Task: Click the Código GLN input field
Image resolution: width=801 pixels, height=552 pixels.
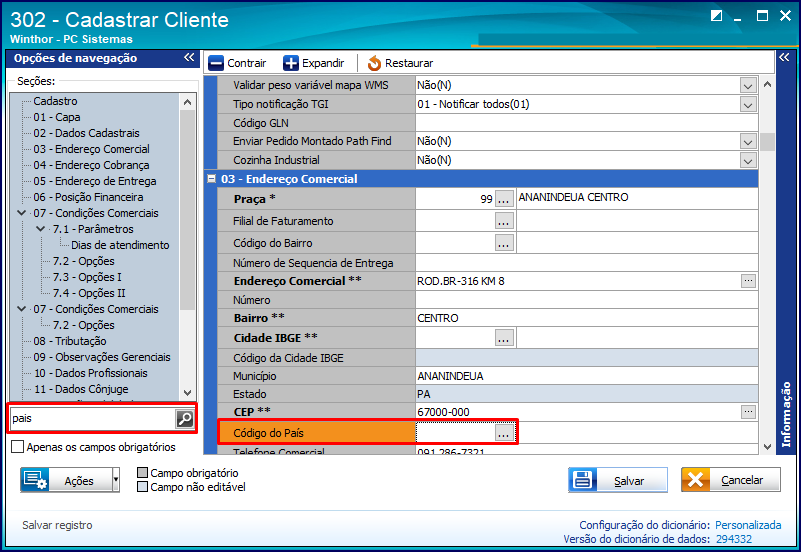Action: [x=586, y=123]
